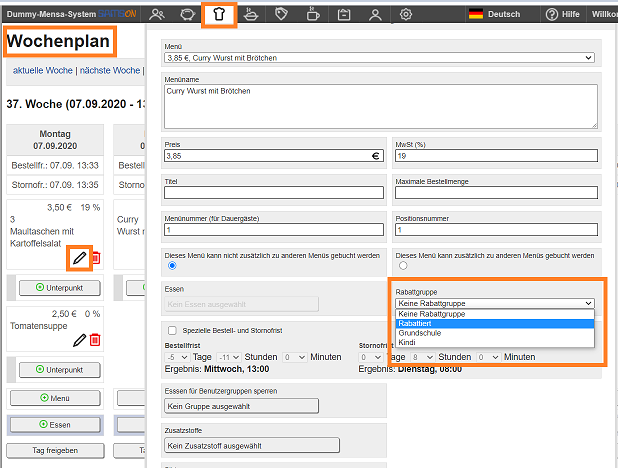Open the price tag icon in top bar
Screen dimensions: 618x468
(281, 15)
